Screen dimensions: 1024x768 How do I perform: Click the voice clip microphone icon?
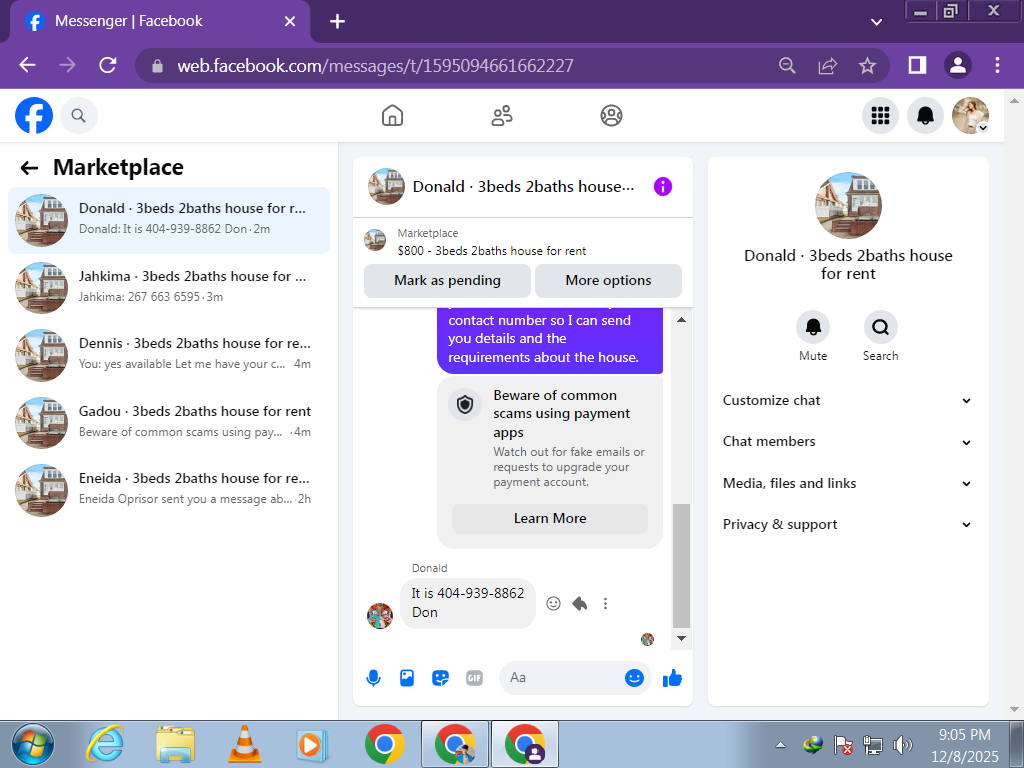point(374,678)
